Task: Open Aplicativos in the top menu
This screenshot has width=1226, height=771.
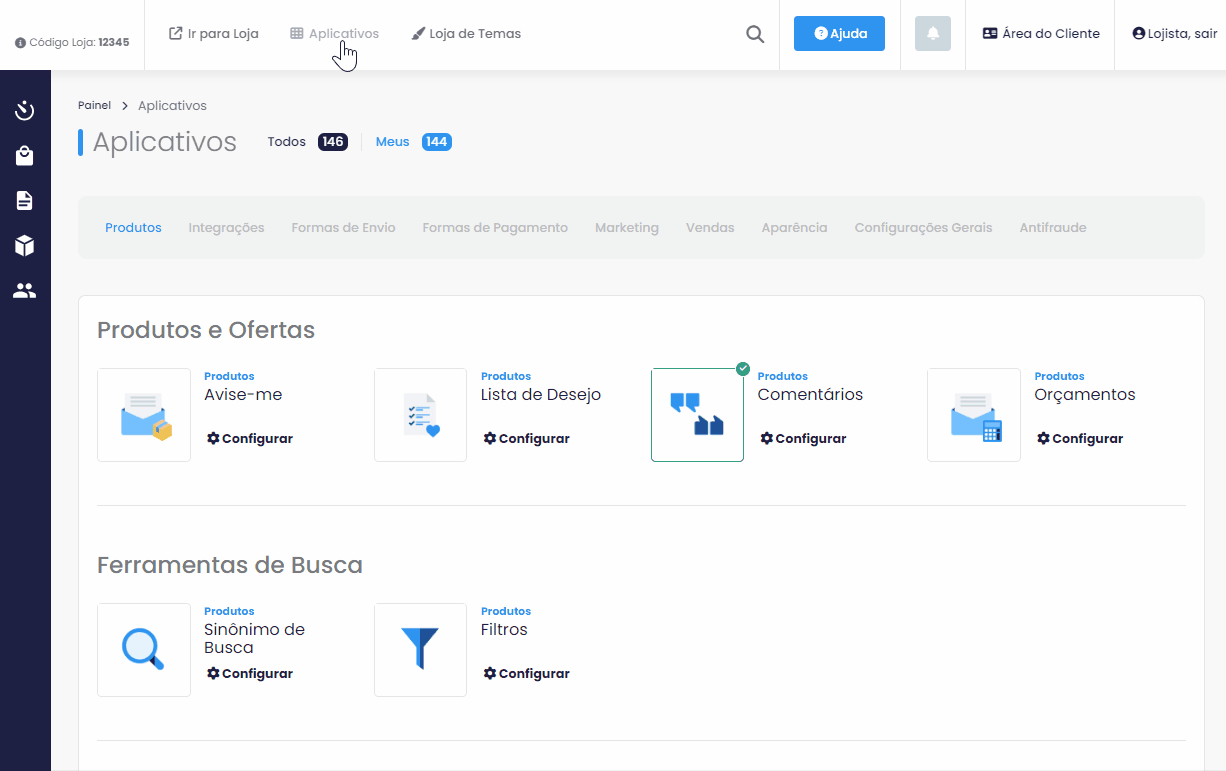Action: [334, 34]
